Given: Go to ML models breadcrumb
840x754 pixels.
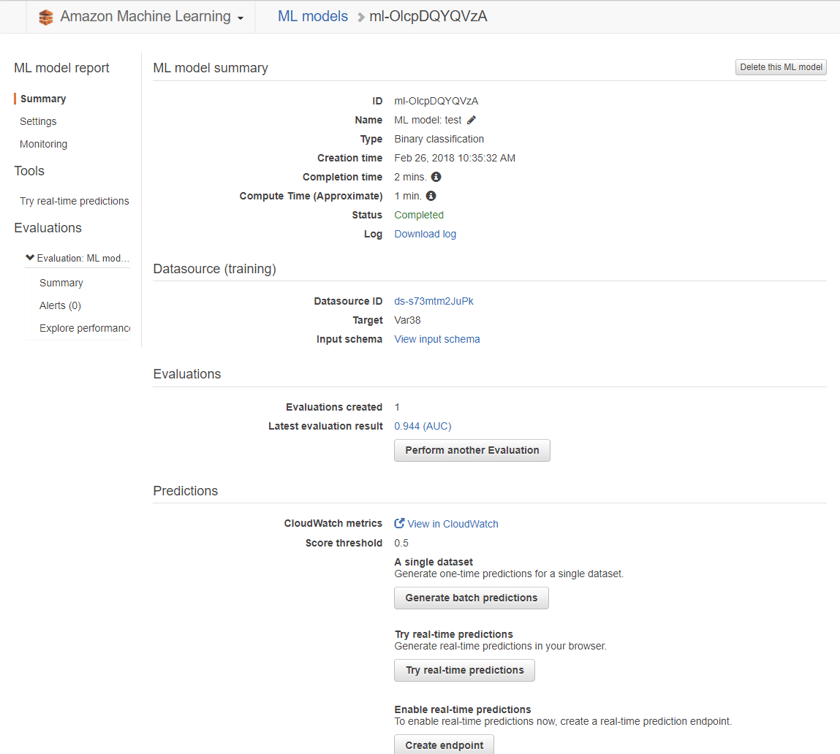Looking at the screenshot, I should (x=313, y=16).
